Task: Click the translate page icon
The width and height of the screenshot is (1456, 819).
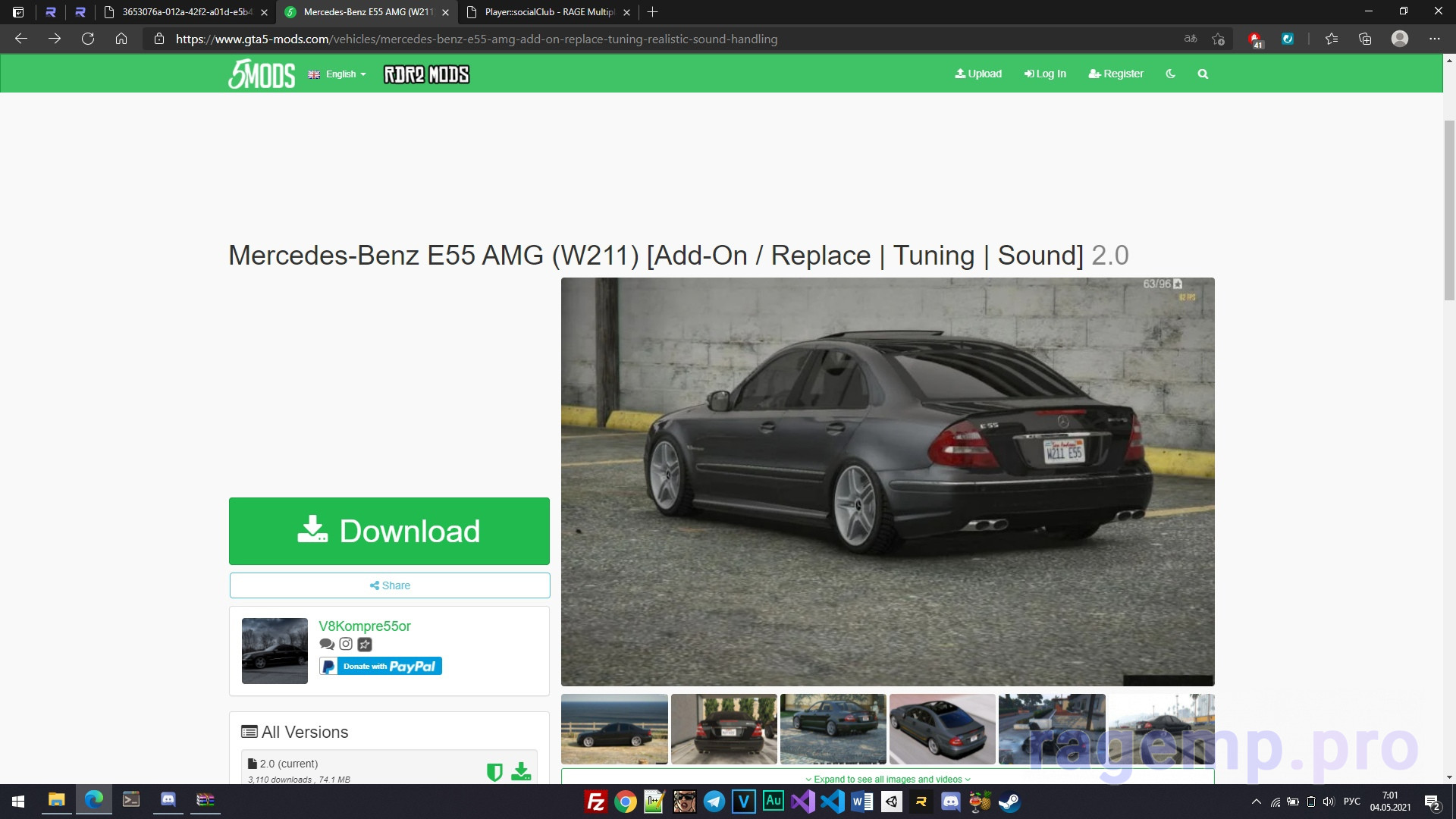Action: (1191, 39)
